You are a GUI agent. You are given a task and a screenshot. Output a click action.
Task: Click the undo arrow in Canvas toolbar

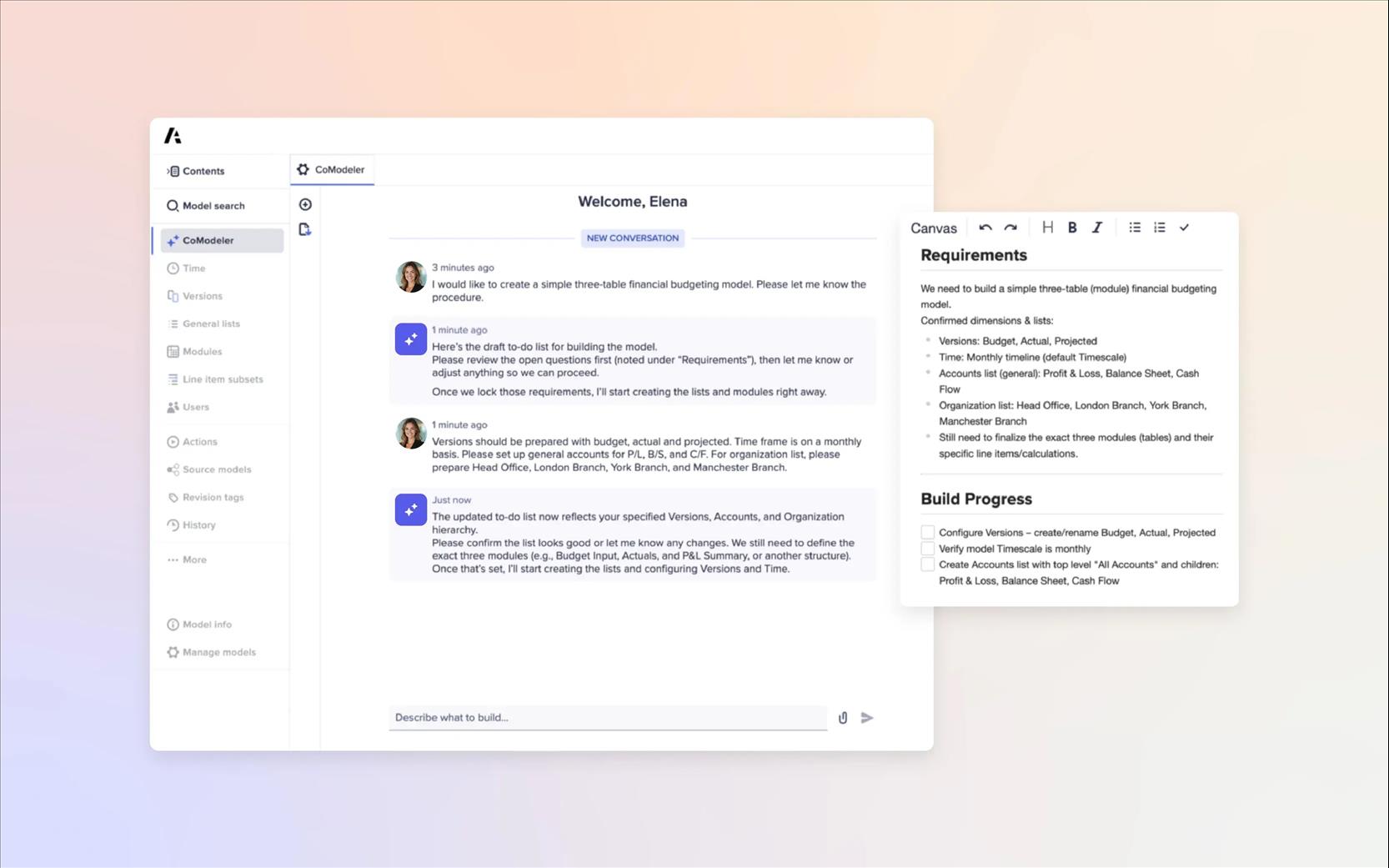coord(985,228)
